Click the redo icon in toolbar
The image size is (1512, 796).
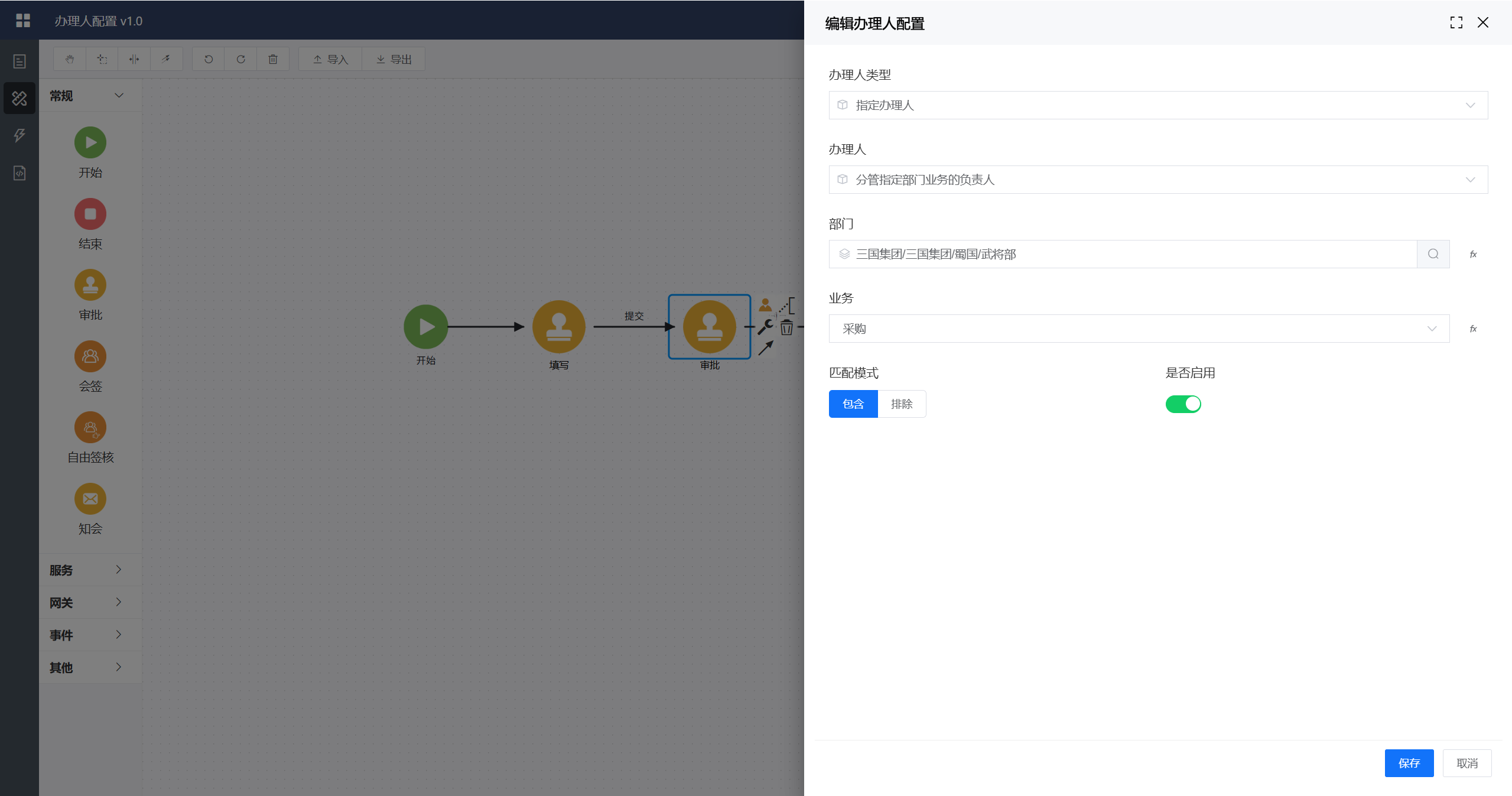click(x=240, y=59)
